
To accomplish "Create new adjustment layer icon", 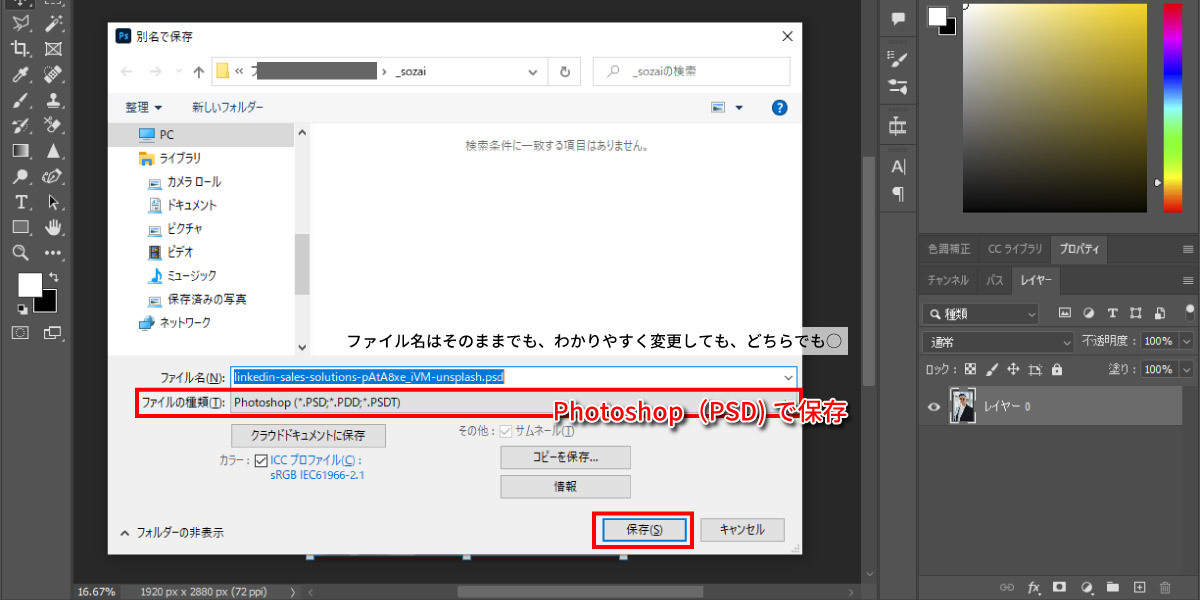I will pyautogui.click(x=1086, y=587).
